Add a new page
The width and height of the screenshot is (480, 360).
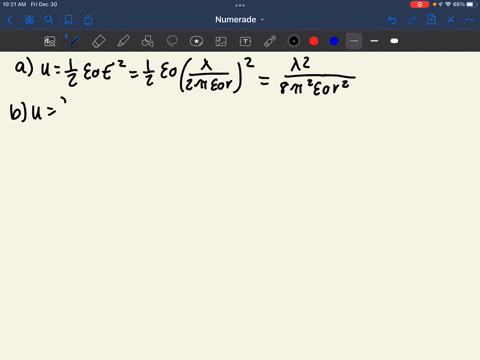[x=431, y=20]
